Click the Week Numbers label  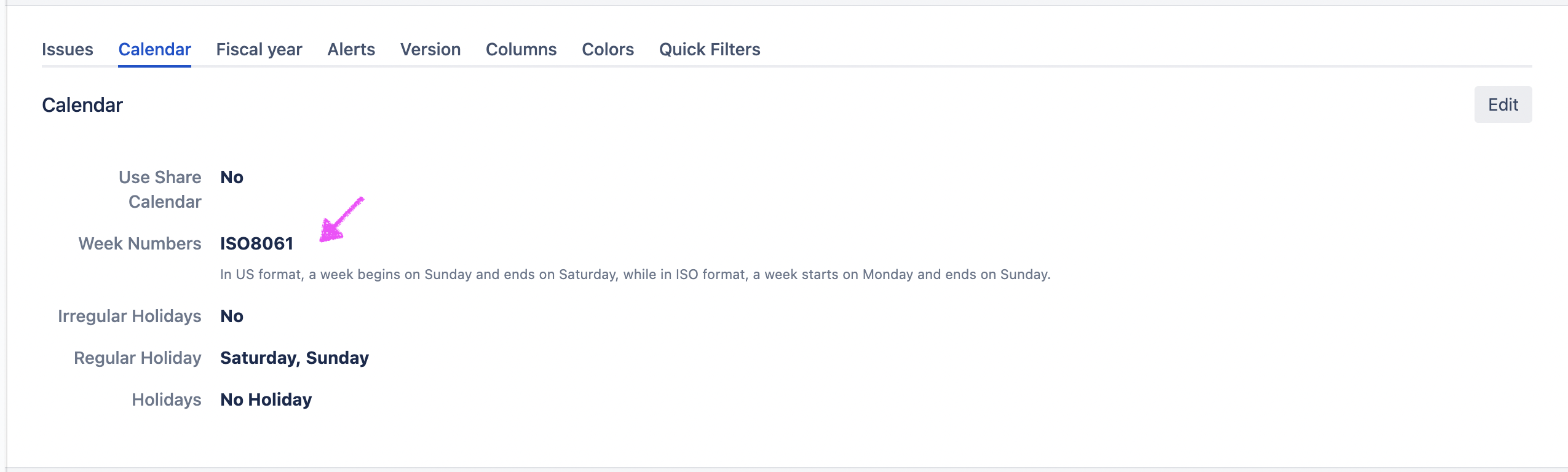[x=140, y=243]
